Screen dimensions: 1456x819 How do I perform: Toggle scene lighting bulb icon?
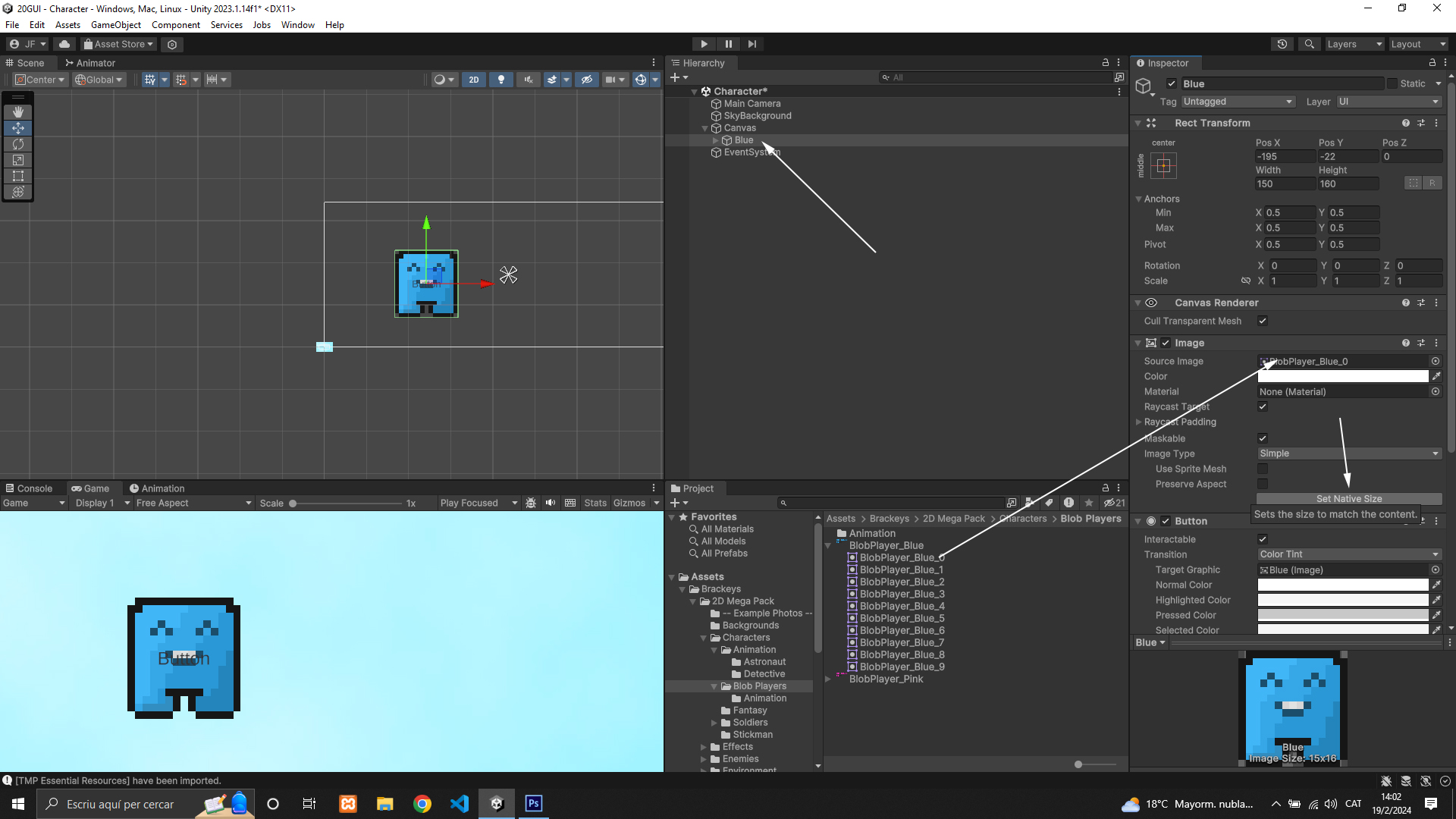[x=500, y=80]
